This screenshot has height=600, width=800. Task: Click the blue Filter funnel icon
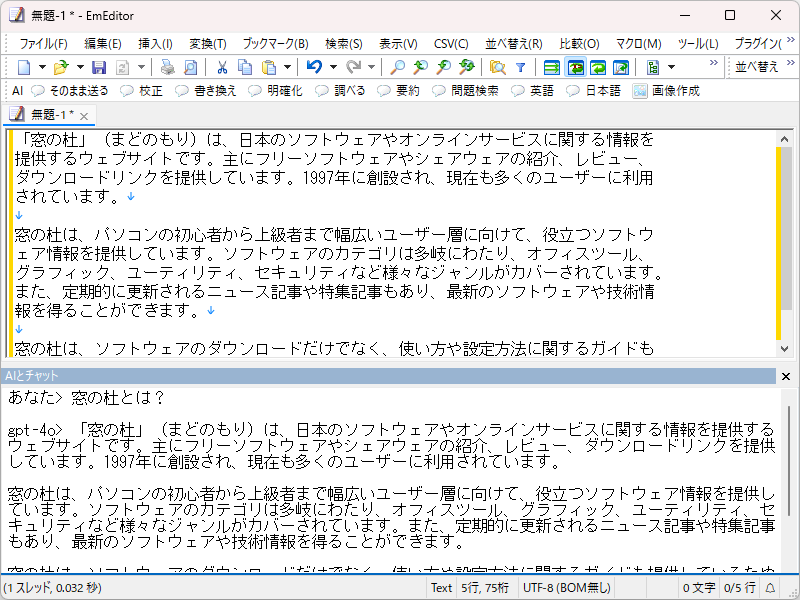tap(520, 67)
